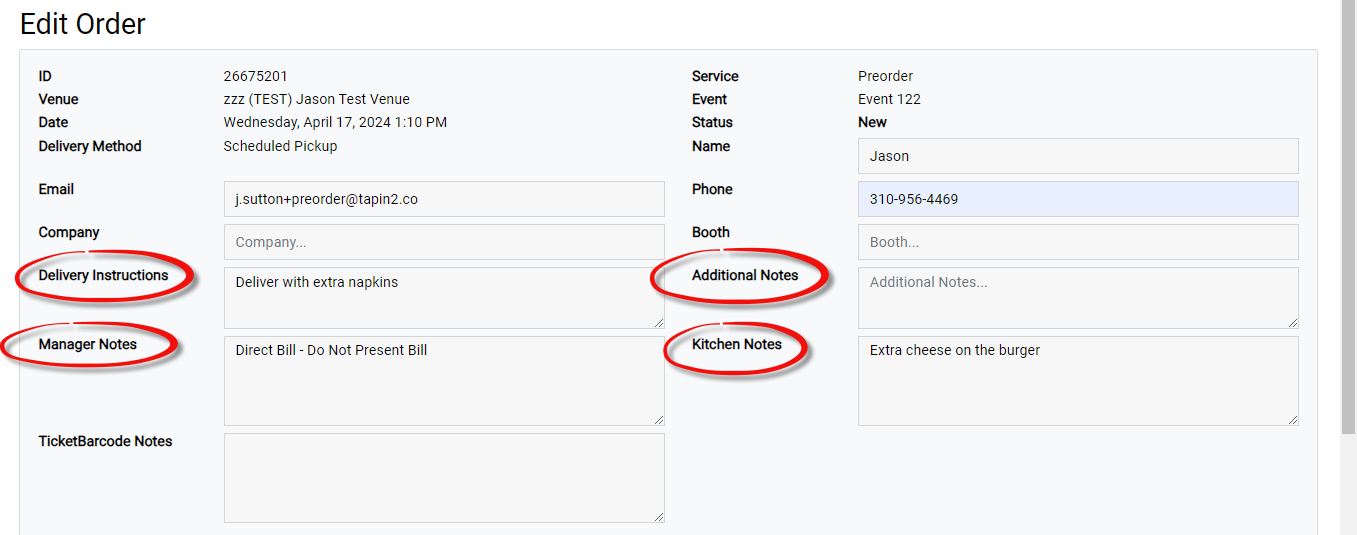Image resolution: width=1357 pixels, height=535 pixels.
Task: Click the TicketBarcode Notes resize grip
Action: pos(659,517)
